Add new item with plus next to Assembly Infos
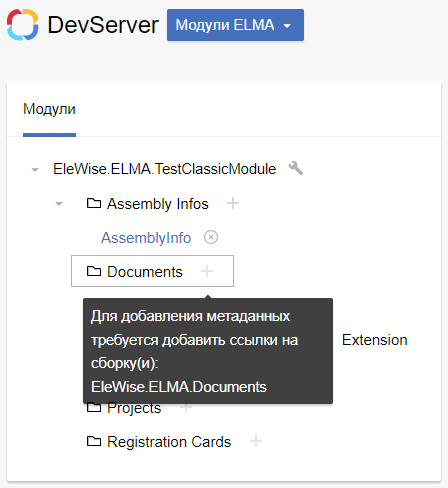 (233, 203)
